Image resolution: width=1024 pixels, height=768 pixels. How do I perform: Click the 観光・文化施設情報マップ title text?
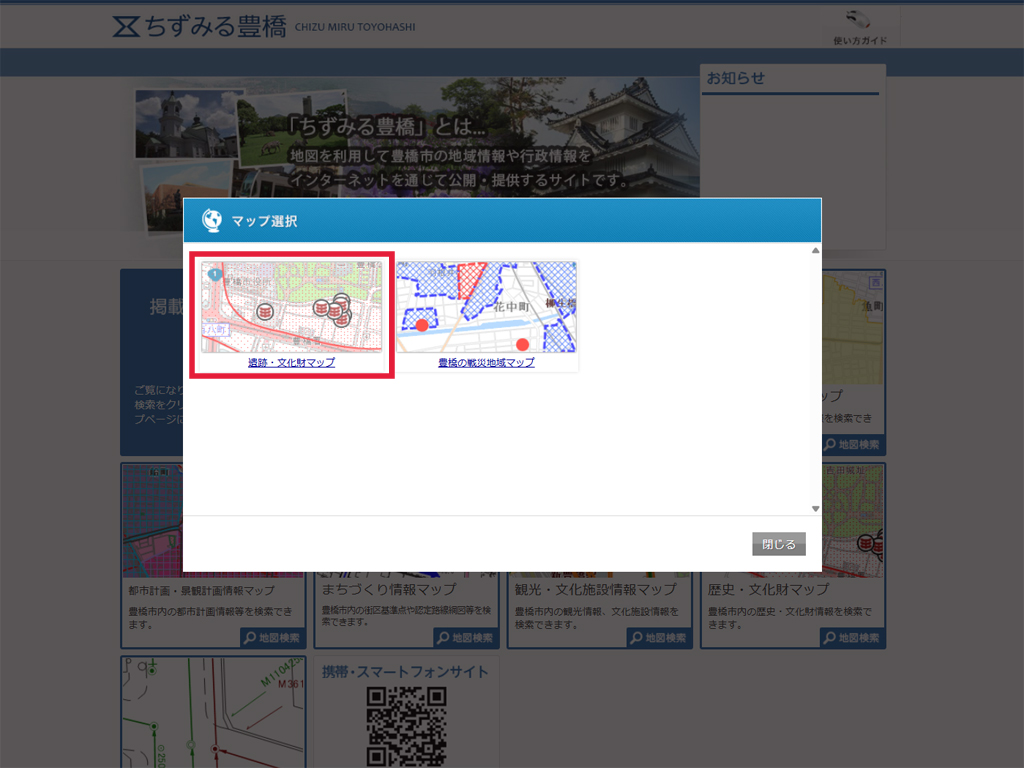point(596,590)
